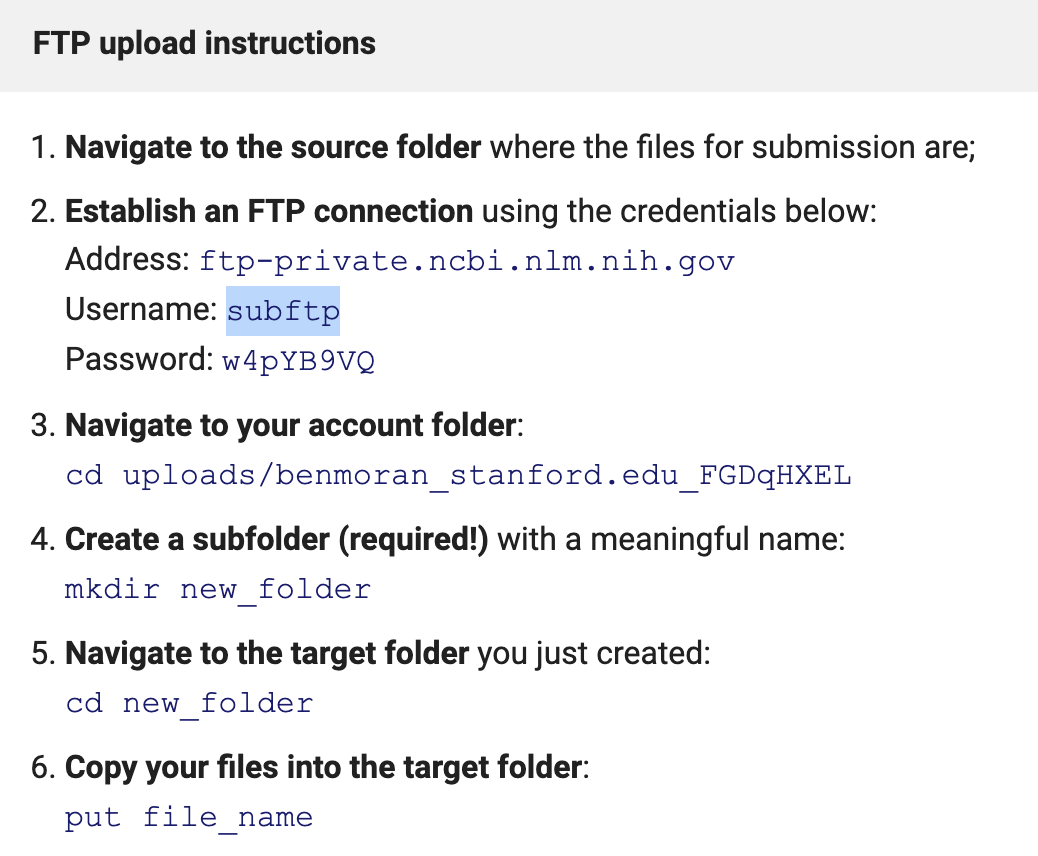Click "using the credentials below" text
1038x856 pixels.
point(677,212)
